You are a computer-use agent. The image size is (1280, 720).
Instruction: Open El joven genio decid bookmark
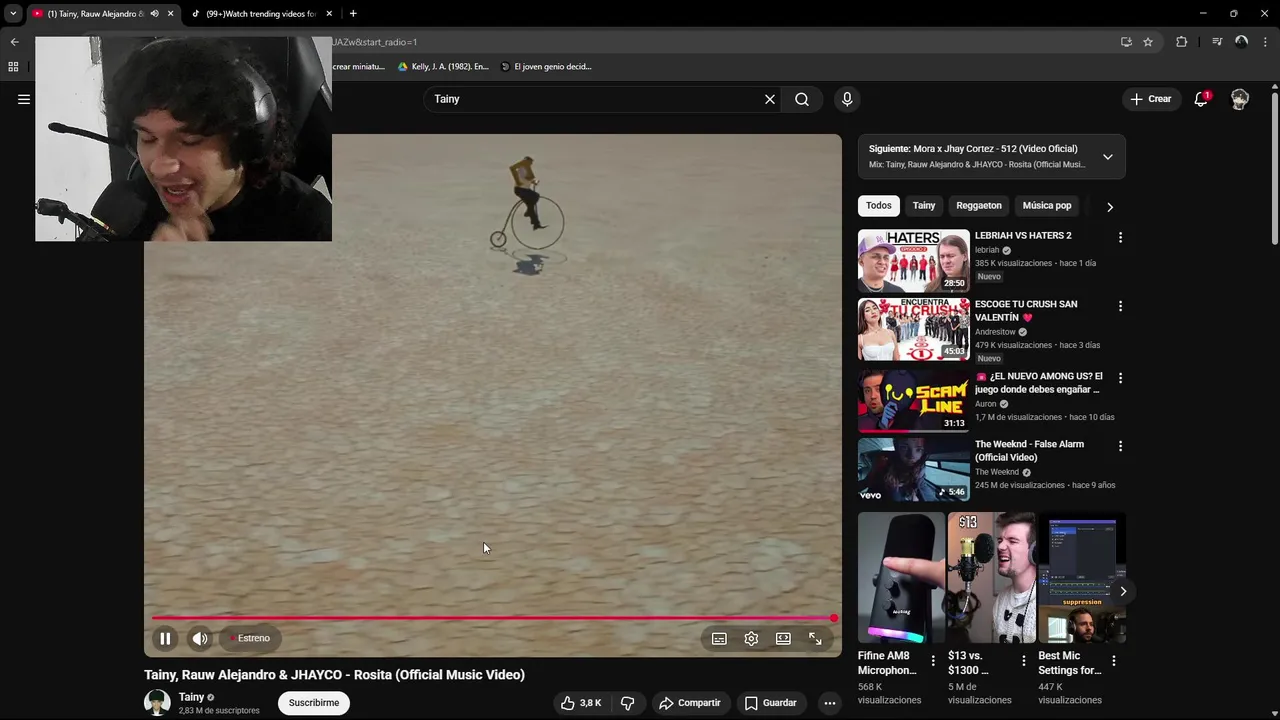click(546, 67)
